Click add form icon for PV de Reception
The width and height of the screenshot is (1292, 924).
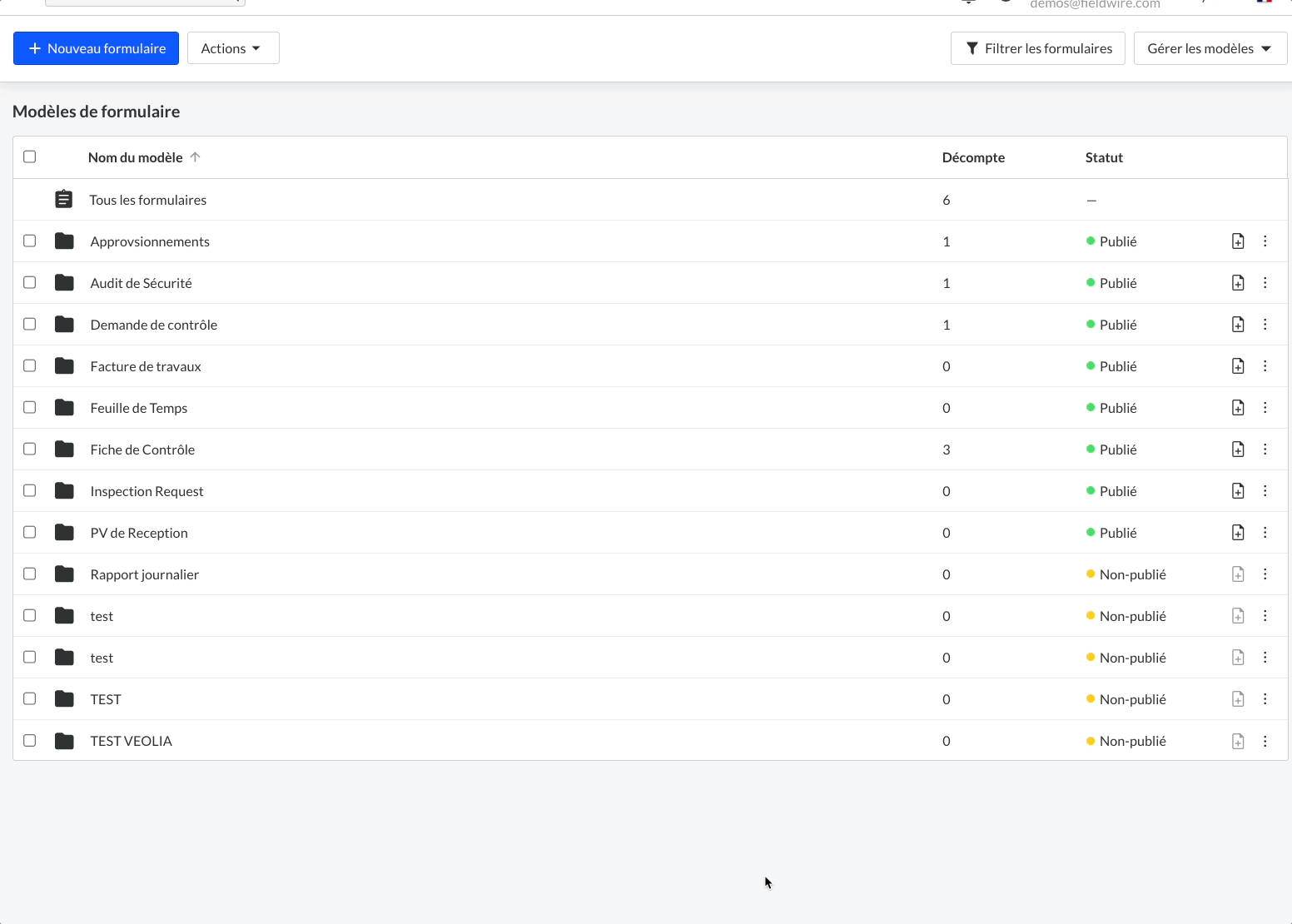coord(1238,533)
